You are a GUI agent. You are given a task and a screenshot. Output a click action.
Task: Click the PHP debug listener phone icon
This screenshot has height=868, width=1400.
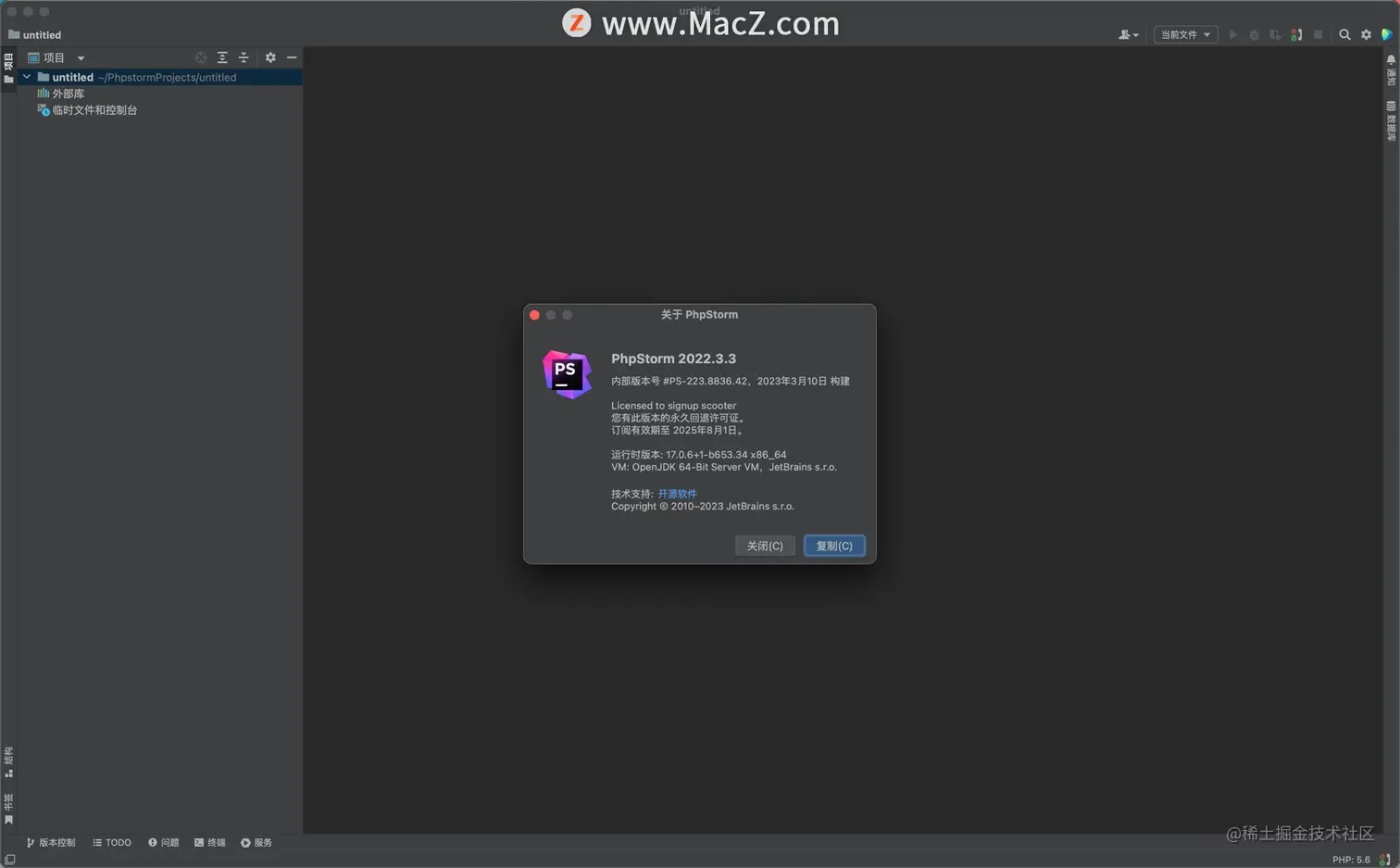click(1296, 34)
